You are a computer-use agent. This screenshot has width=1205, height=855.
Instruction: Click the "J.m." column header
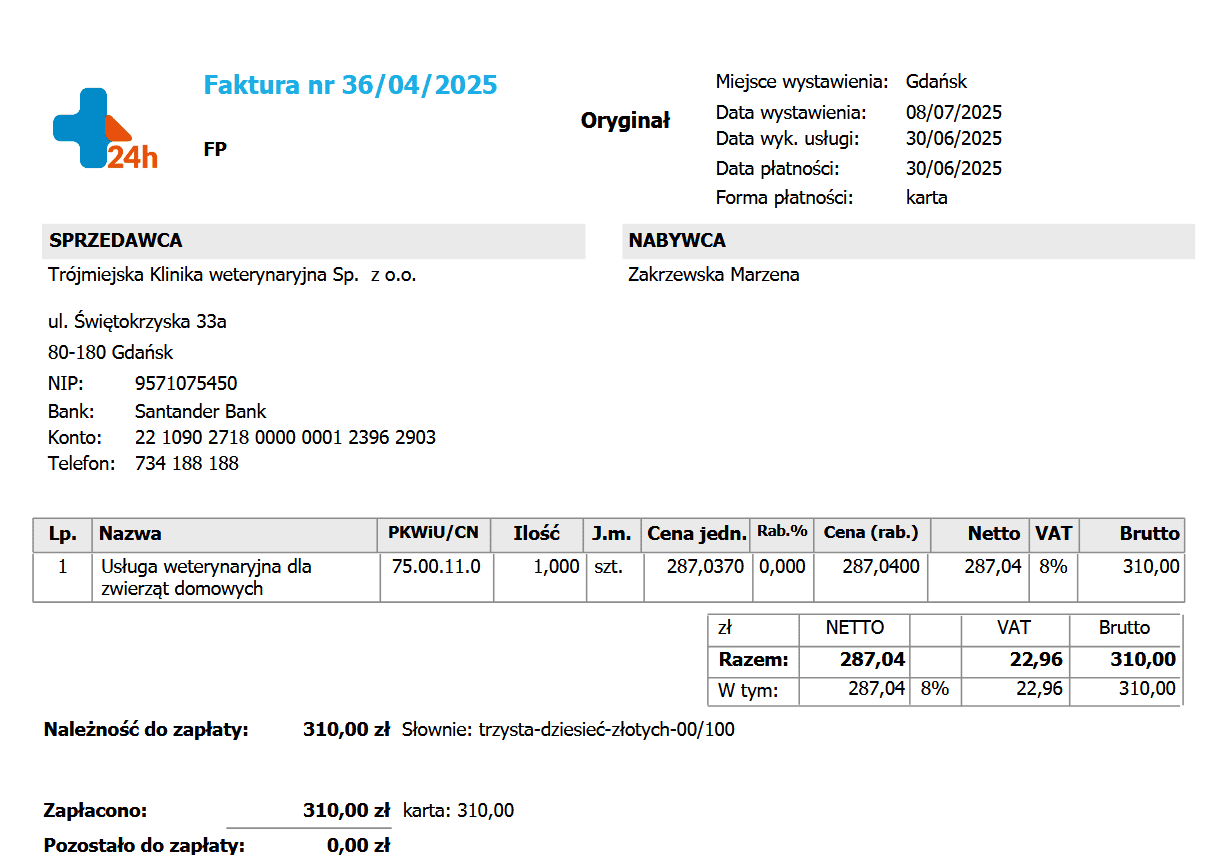[x=611, y=534]
